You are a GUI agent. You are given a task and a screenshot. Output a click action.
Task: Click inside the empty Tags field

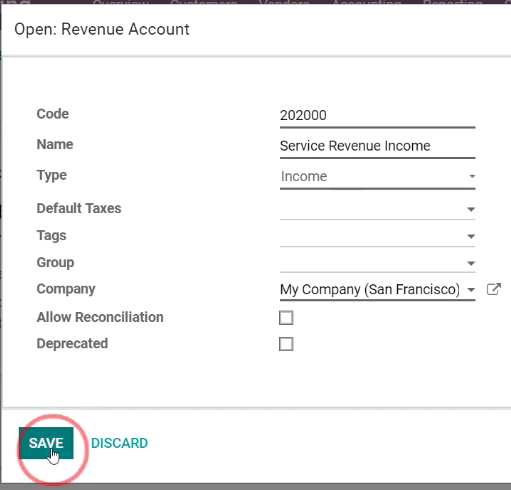[373, 236]
